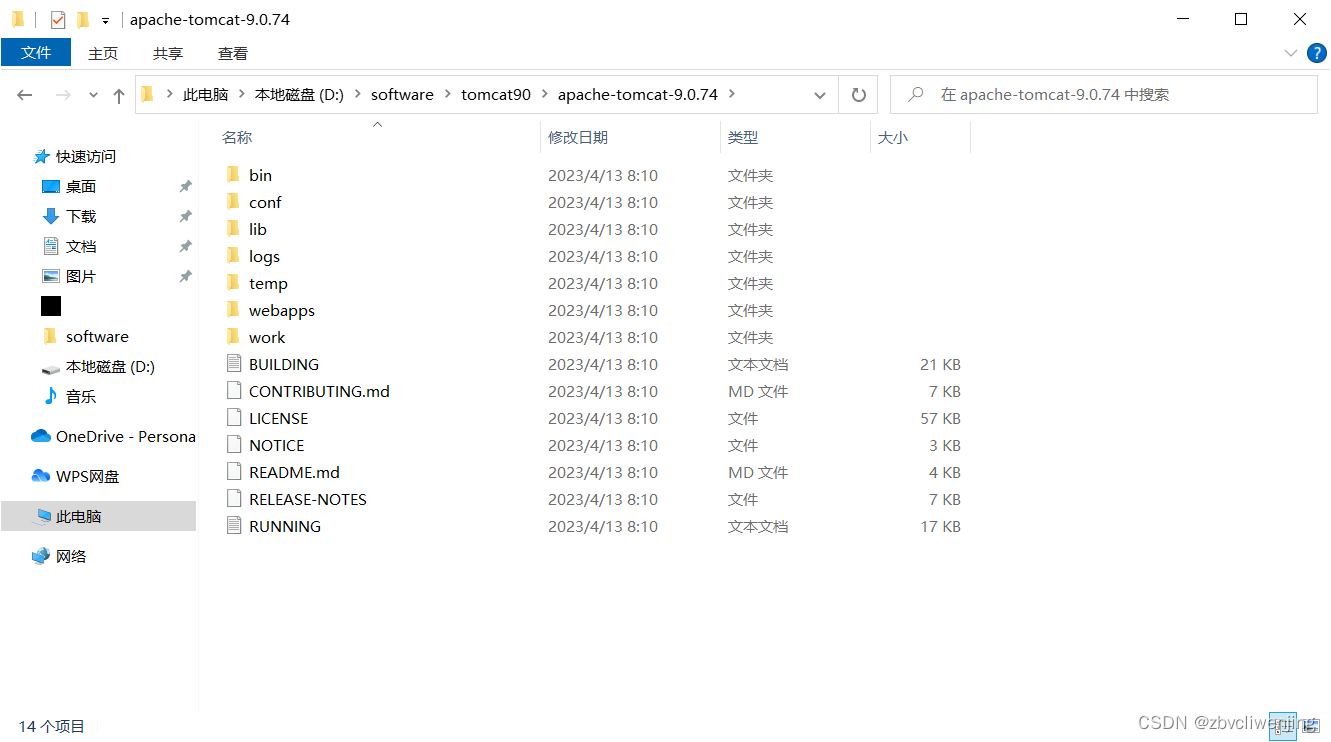Click 本地磁盘 (D:) in the address bar
Viewport: 1331px width, 742px height.
click(299, 94)
